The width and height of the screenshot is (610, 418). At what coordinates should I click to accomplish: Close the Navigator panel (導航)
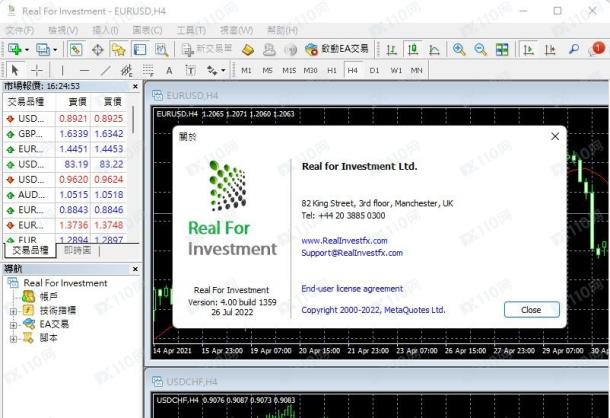pyautogui.click(x=135, y=269)
